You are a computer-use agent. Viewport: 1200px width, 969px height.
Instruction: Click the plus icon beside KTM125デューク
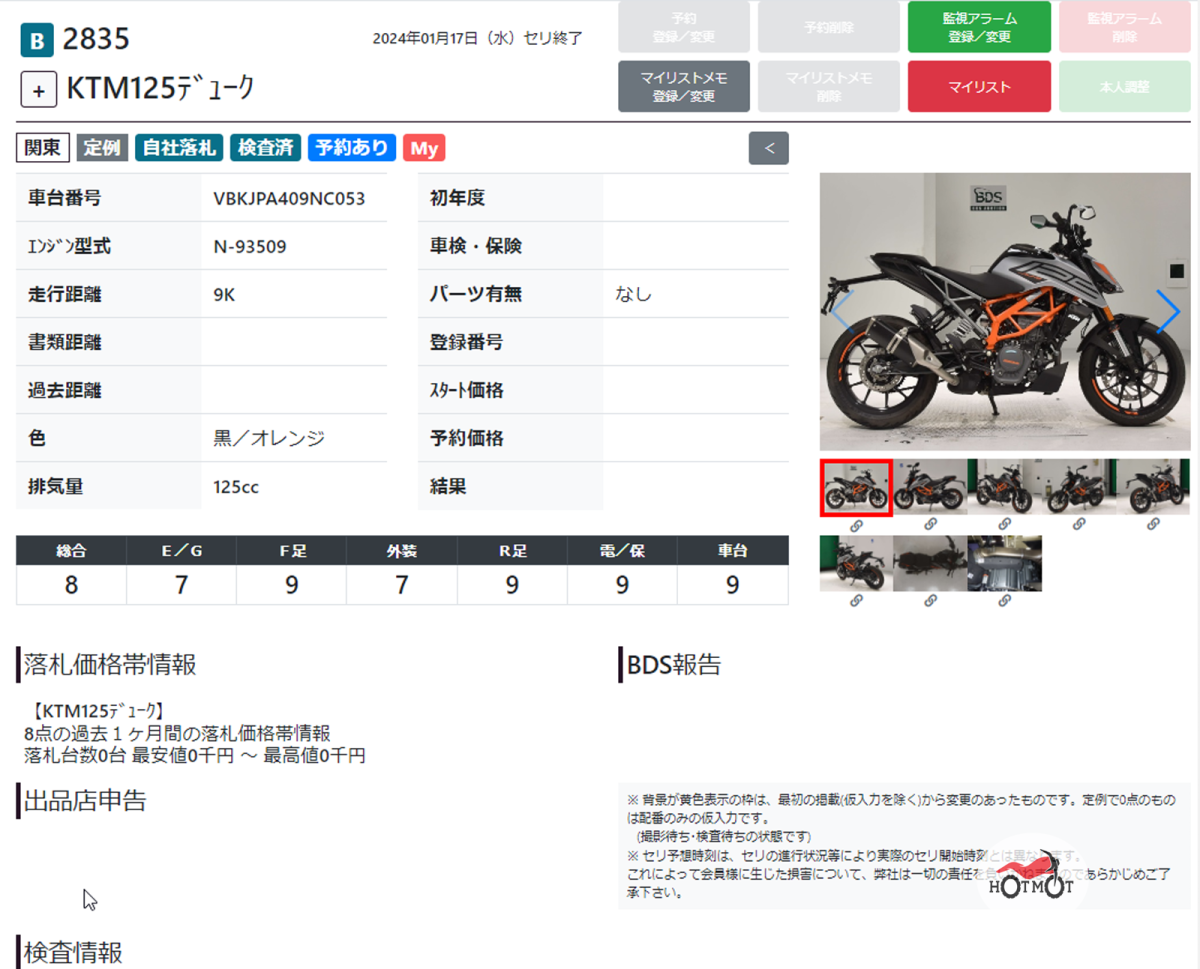click(x=39, y=90)
